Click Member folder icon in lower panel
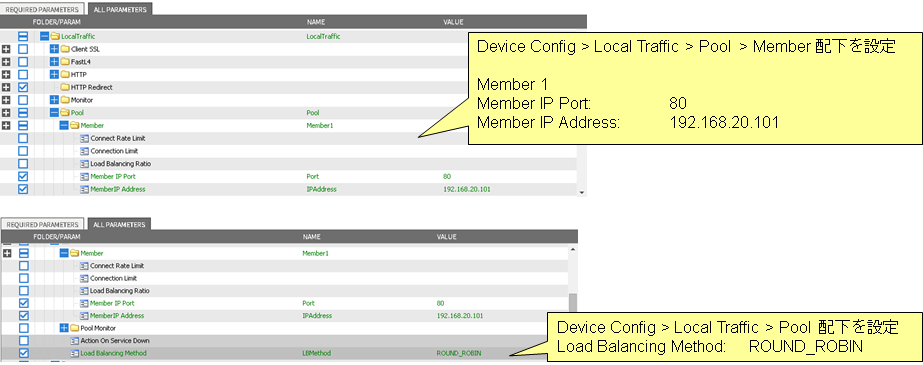The image size is (923, 365). [74, 253]
